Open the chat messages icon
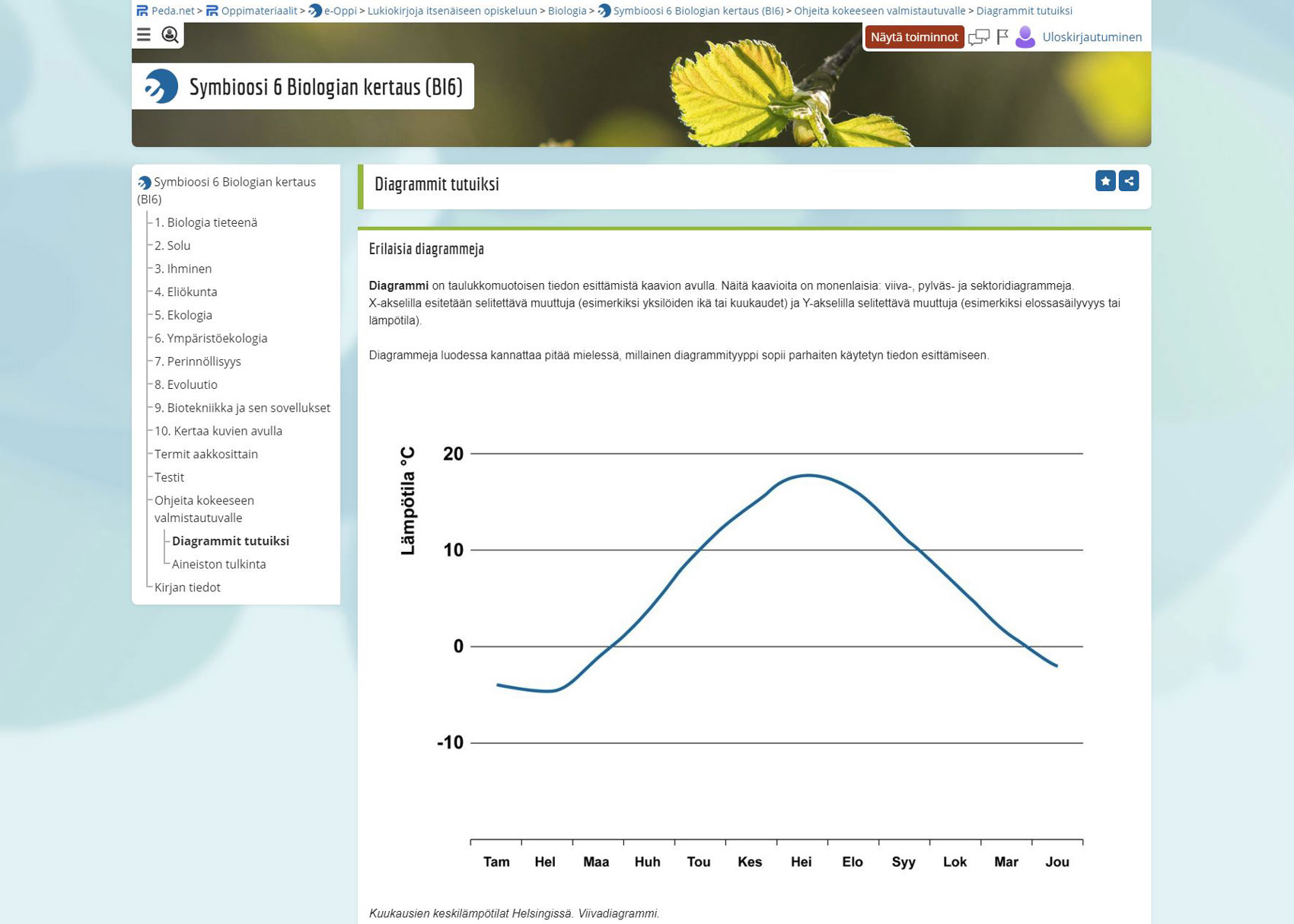This screenshot has height=924, width=1294. pyautogui.click(x=978, y=37)
